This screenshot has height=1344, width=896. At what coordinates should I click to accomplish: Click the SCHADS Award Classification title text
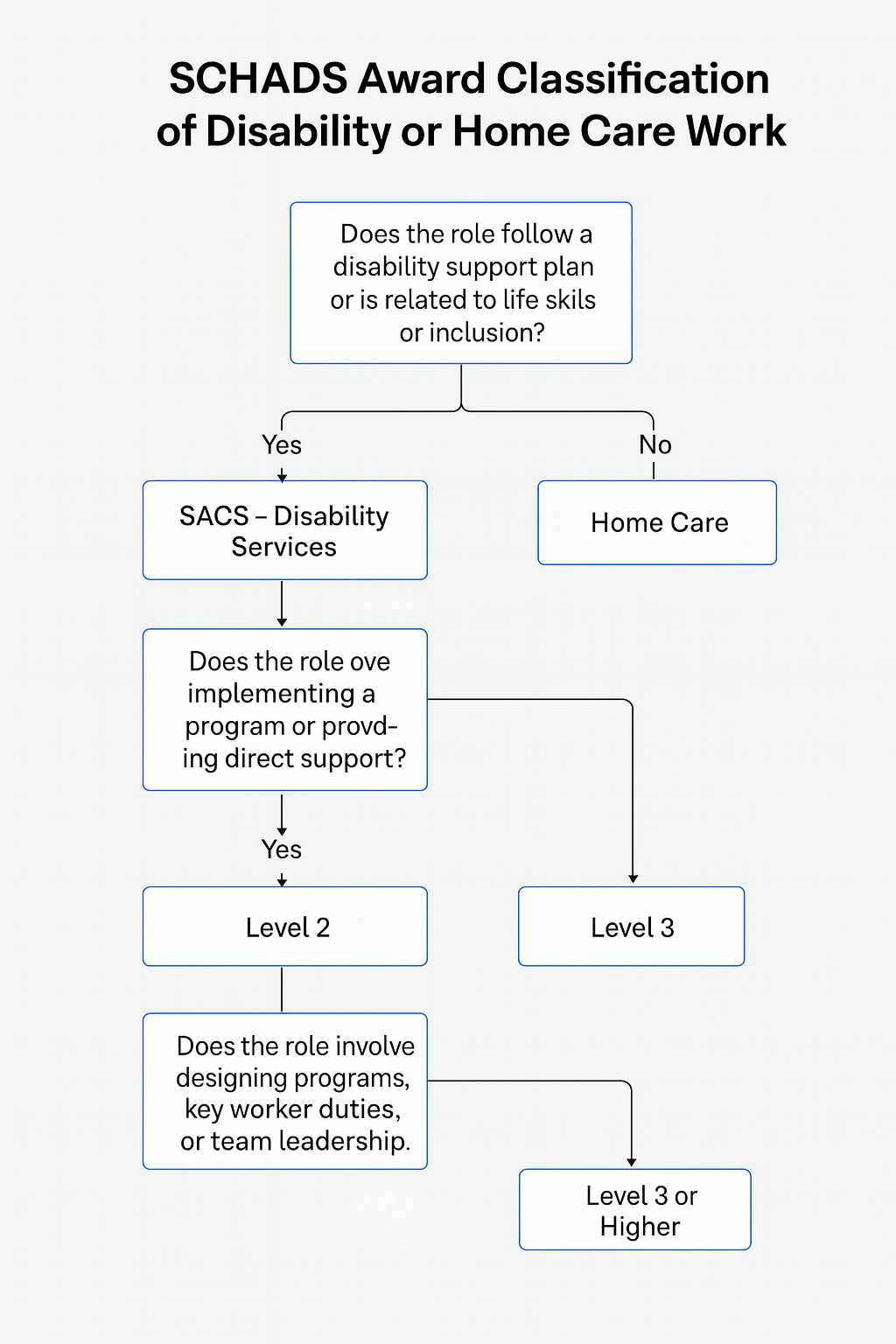click(x=469, y=79)
